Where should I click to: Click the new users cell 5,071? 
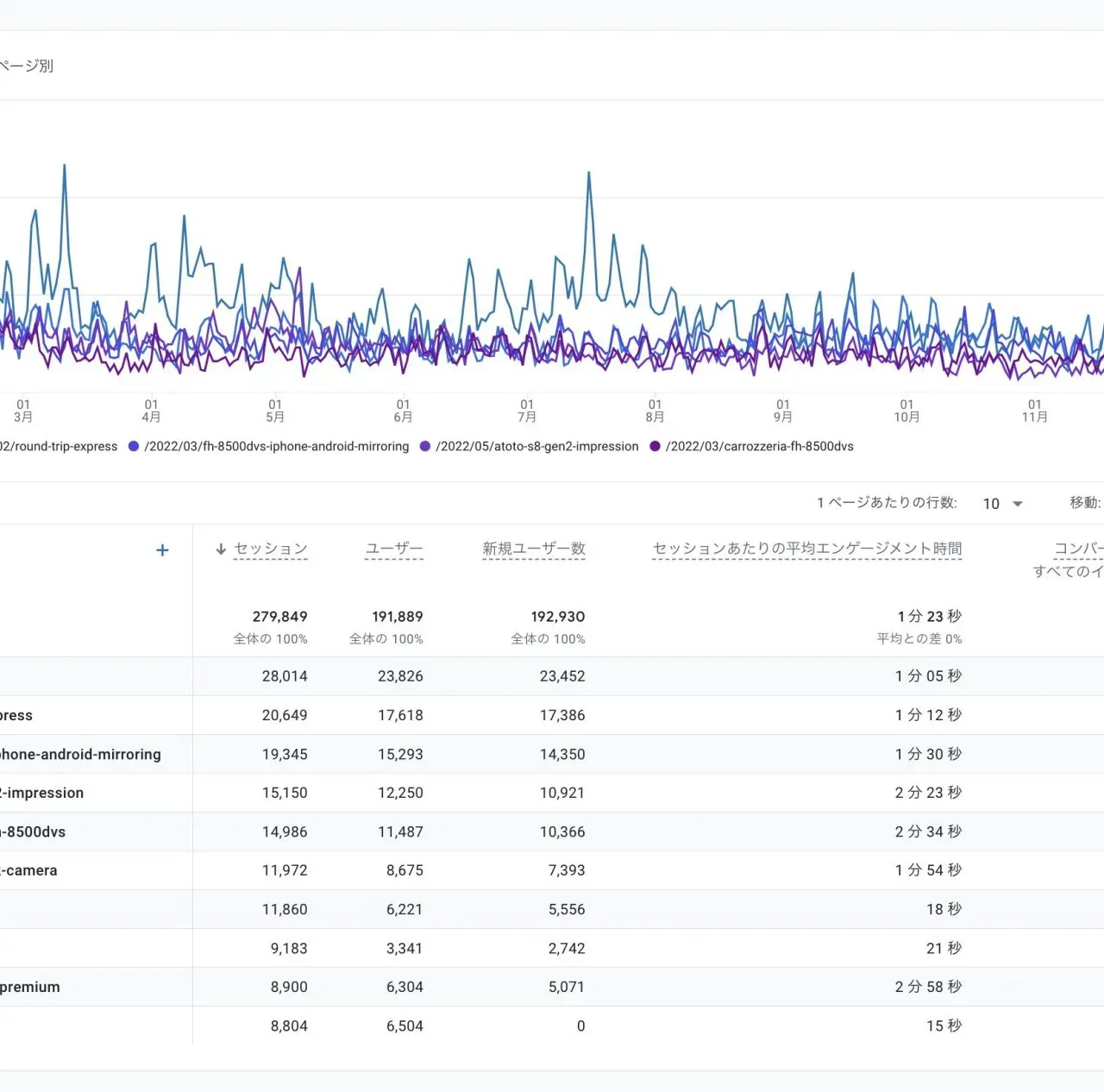tap(567, 987)
